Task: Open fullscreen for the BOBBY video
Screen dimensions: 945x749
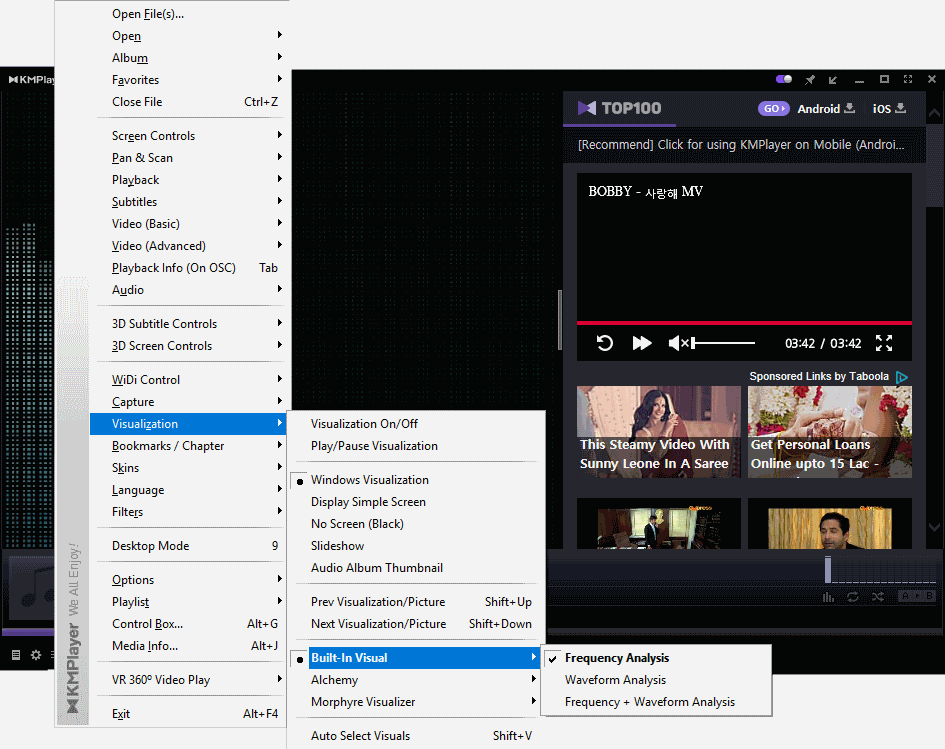Action: (x=884, y=343)
